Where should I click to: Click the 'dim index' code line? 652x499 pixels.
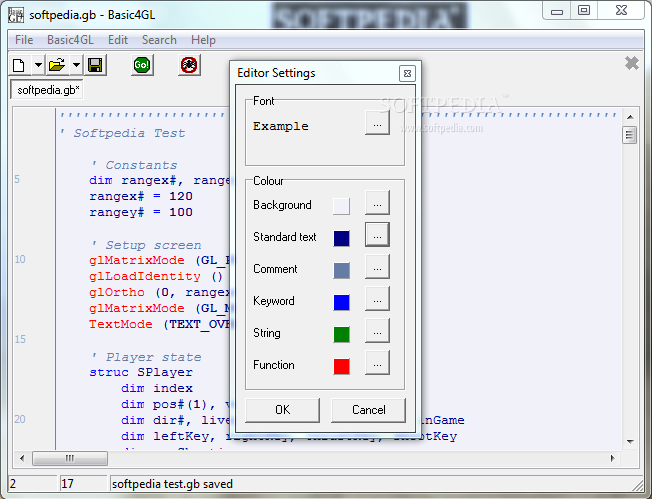point(157,388)
